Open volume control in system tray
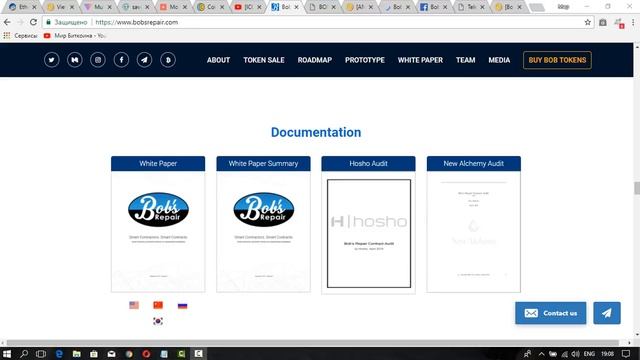The image size is (640, 360). click(x=576, y=354)
